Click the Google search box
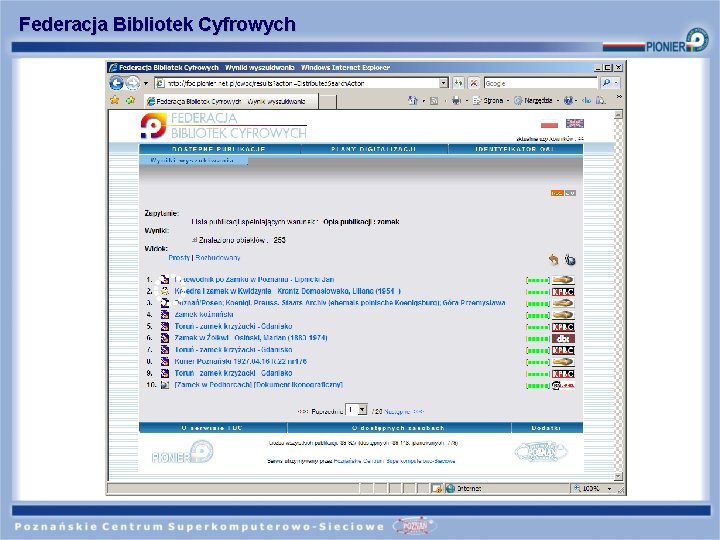Viewport: 720px width, 540px height. pyautogui.click(x=540, y=83)
